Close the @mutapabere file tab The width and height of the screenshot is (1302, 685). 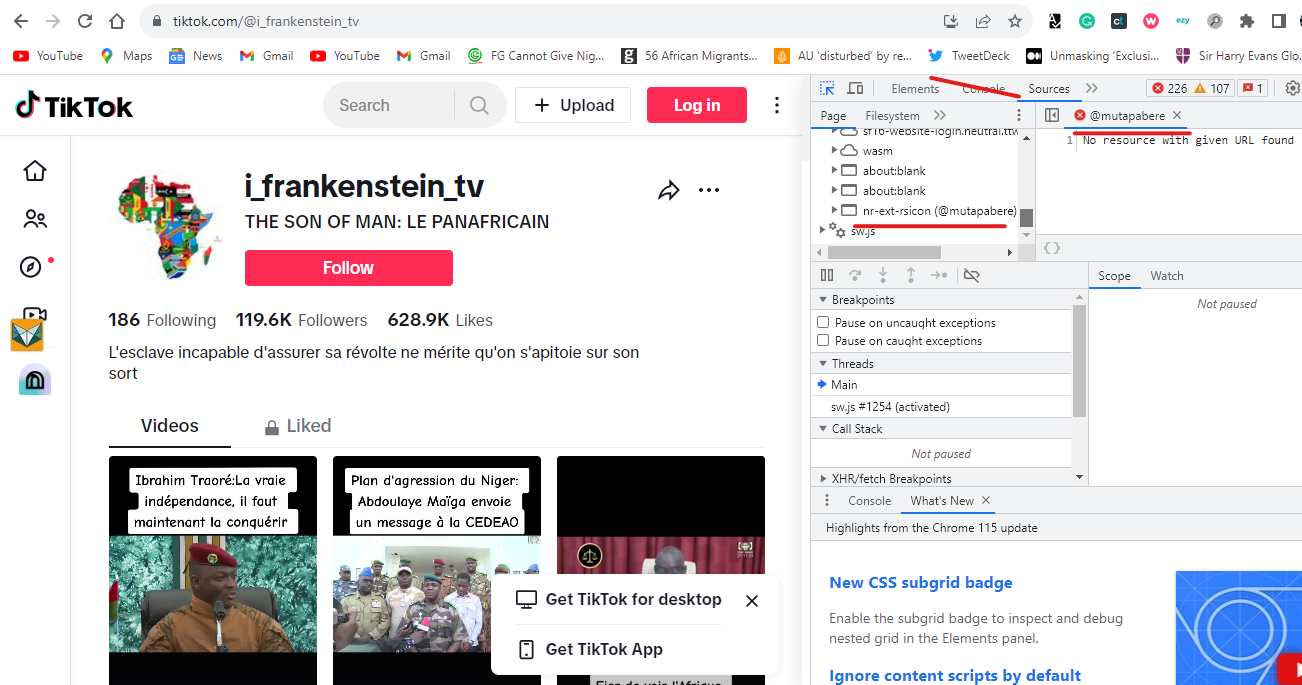click(1177, 116)
